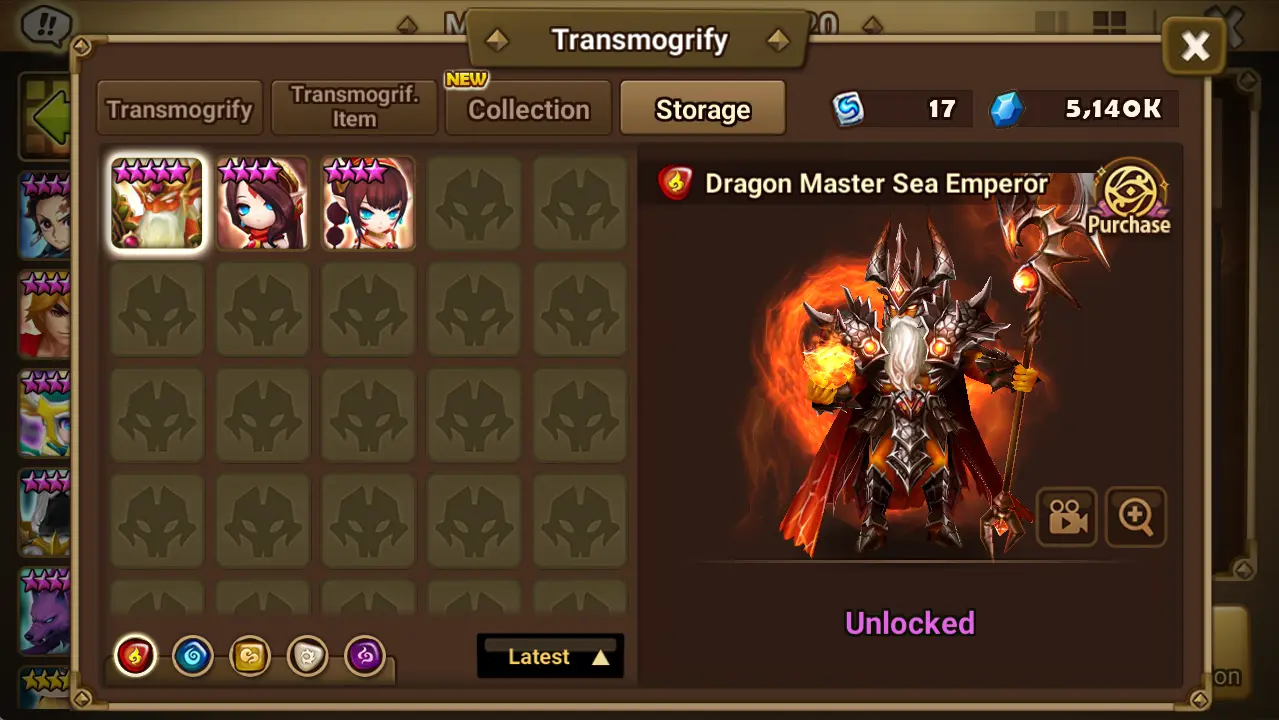Click the right arrow beside Transmogrify title
Screen dimensions: 1279x720
click(777, 41)
